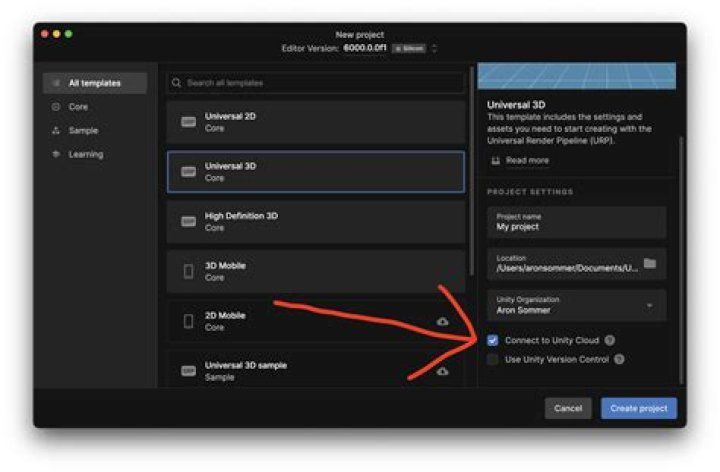Screen dimensions: 720x472
Task: Open help icon beside Use Unity Version Control
Action: 619,360
